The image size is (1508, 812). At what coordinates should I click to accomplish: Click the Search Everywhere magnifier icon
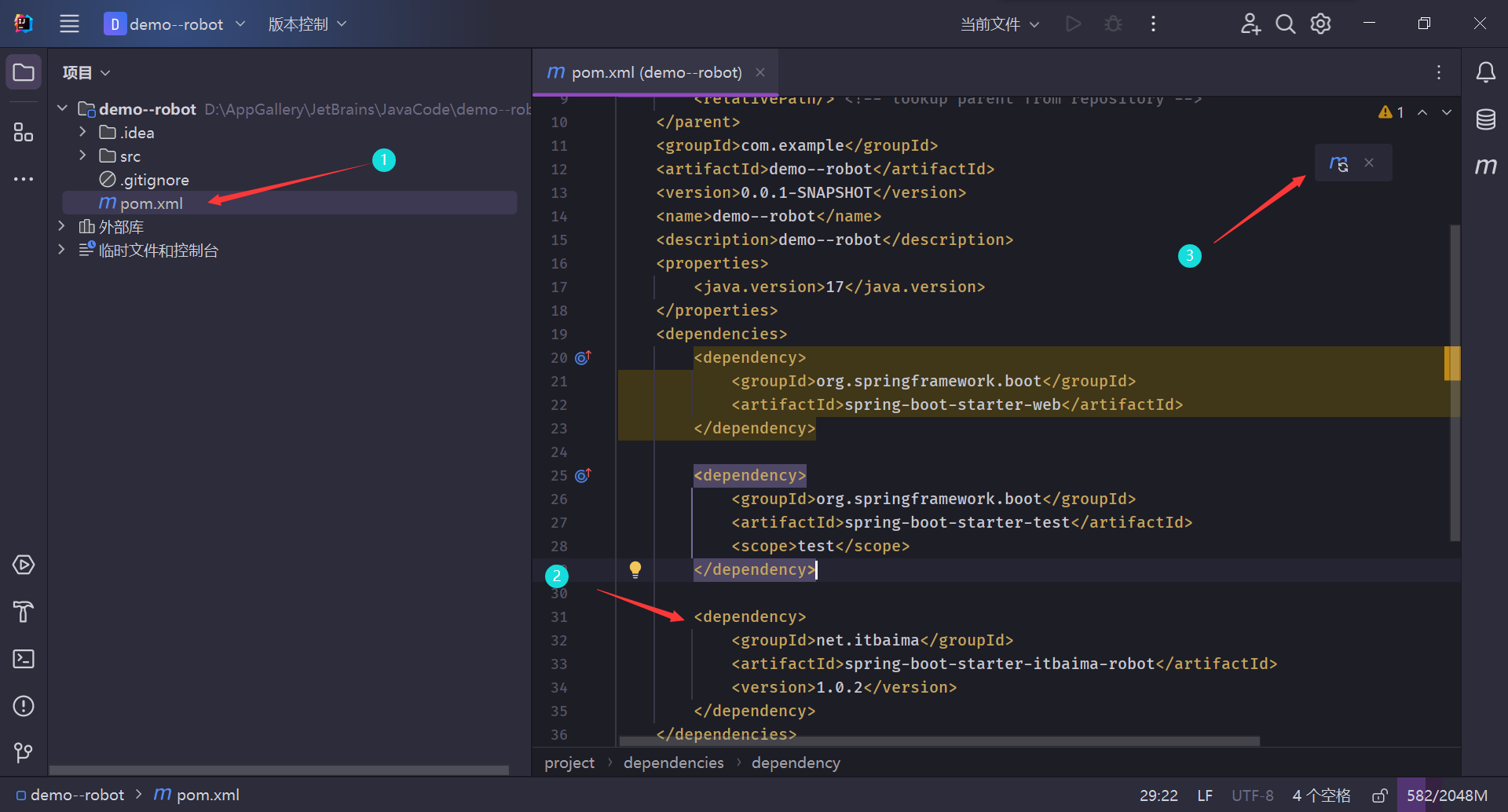1285,24
